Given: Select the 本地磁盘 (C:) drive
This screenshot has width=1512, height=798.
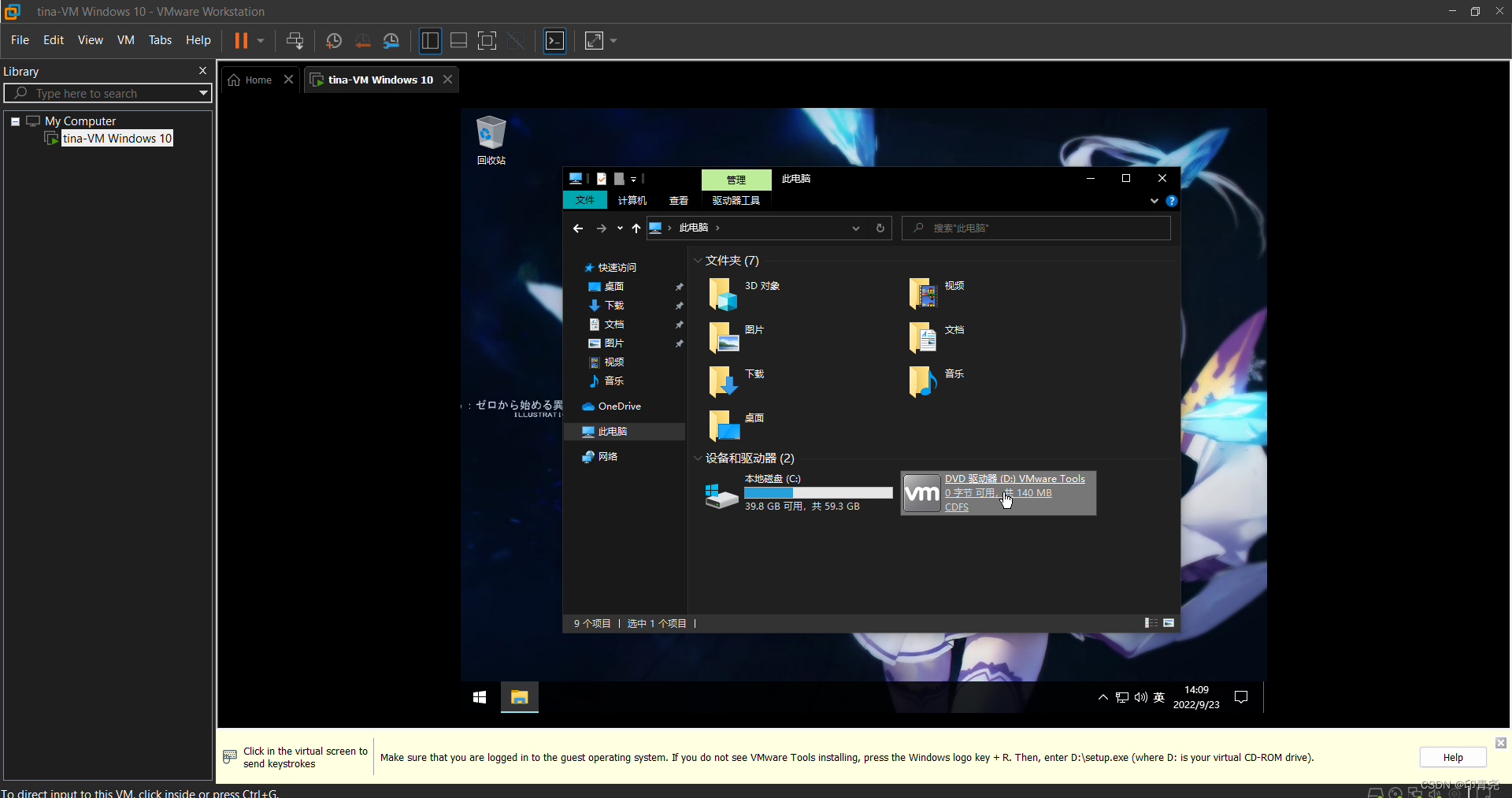Looking at the screenshot, I should [x=799, y=493].
